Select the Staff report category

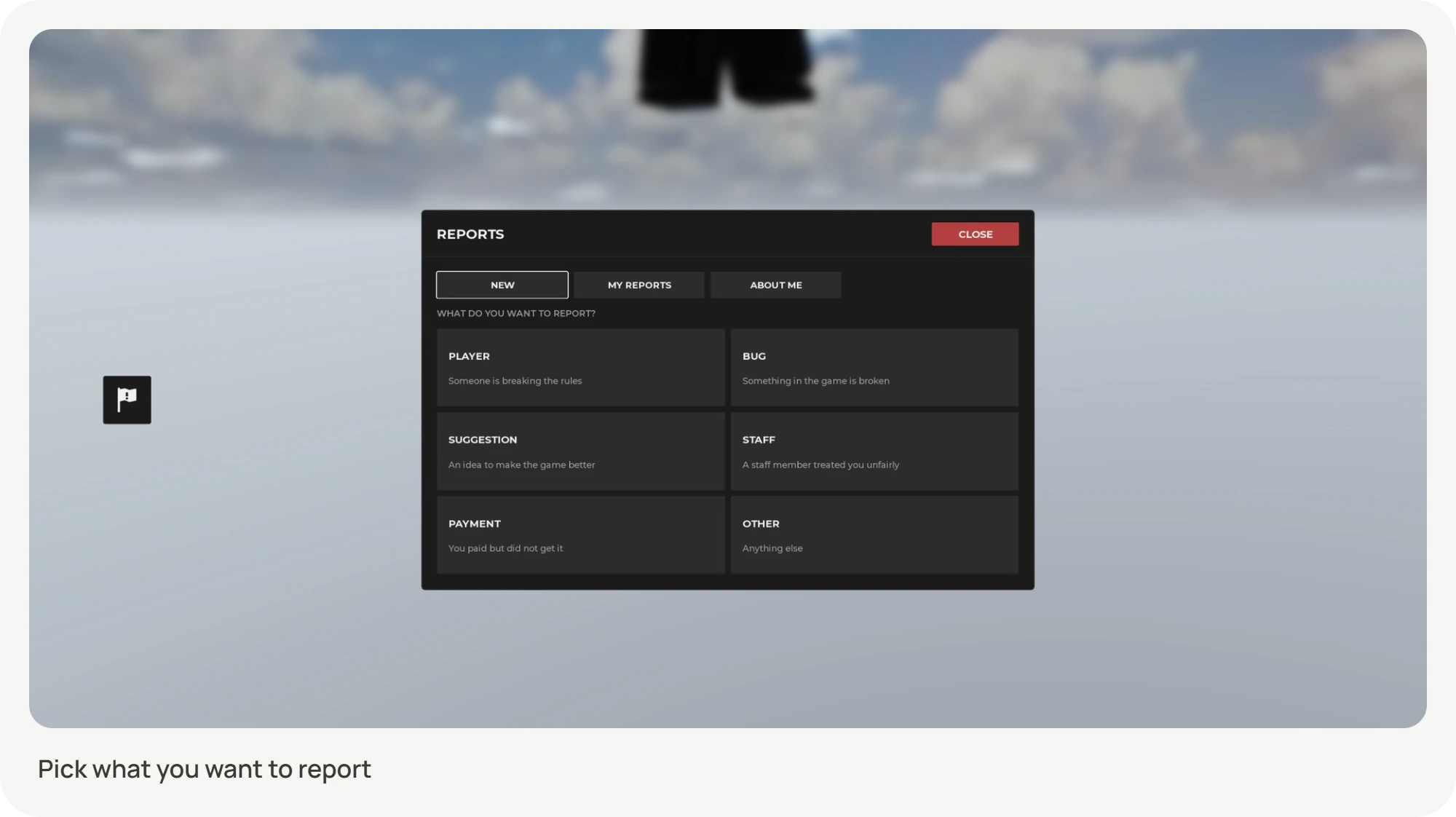(x=874, y=451)
